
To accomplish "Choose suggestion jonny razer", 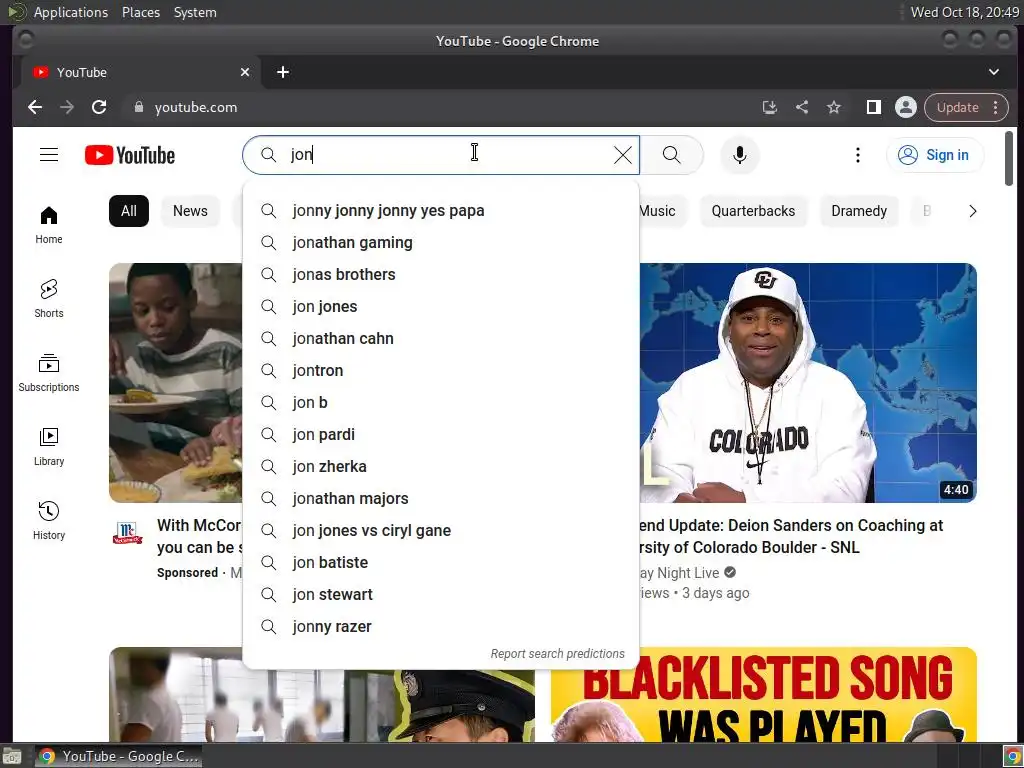I will tap(441, 627).
